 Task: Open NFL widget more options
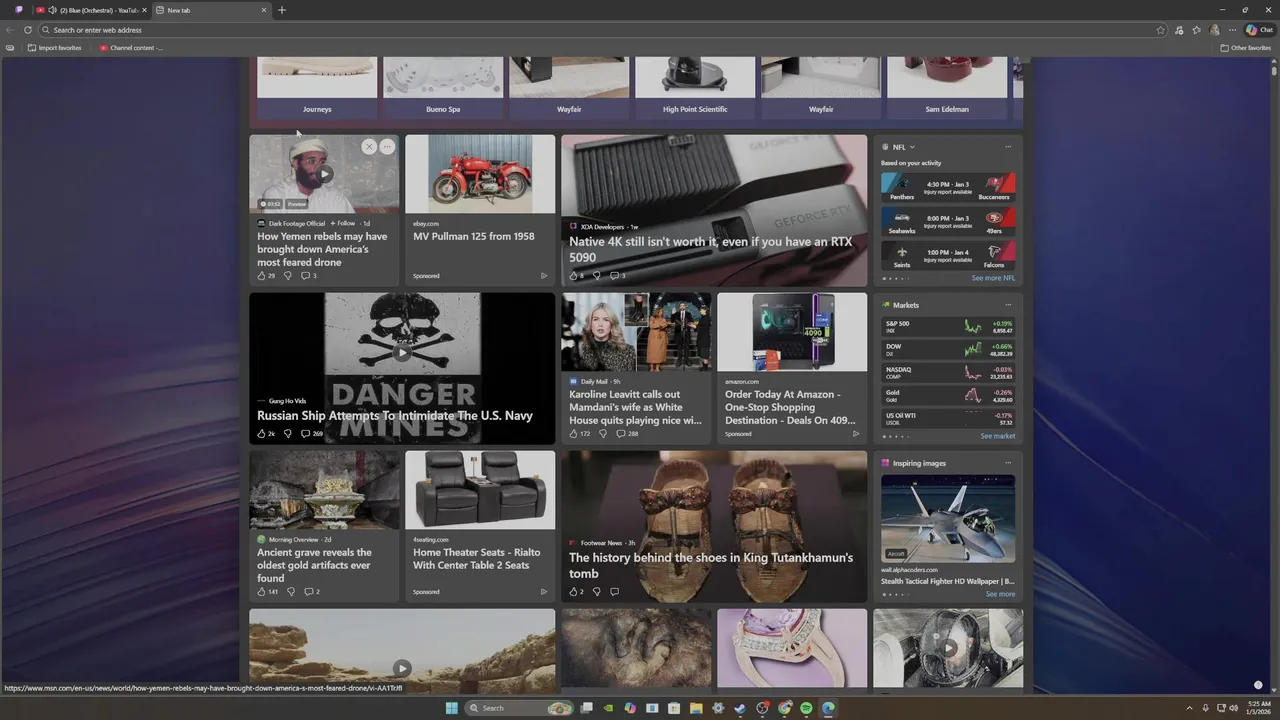(x=1008, y=147)
